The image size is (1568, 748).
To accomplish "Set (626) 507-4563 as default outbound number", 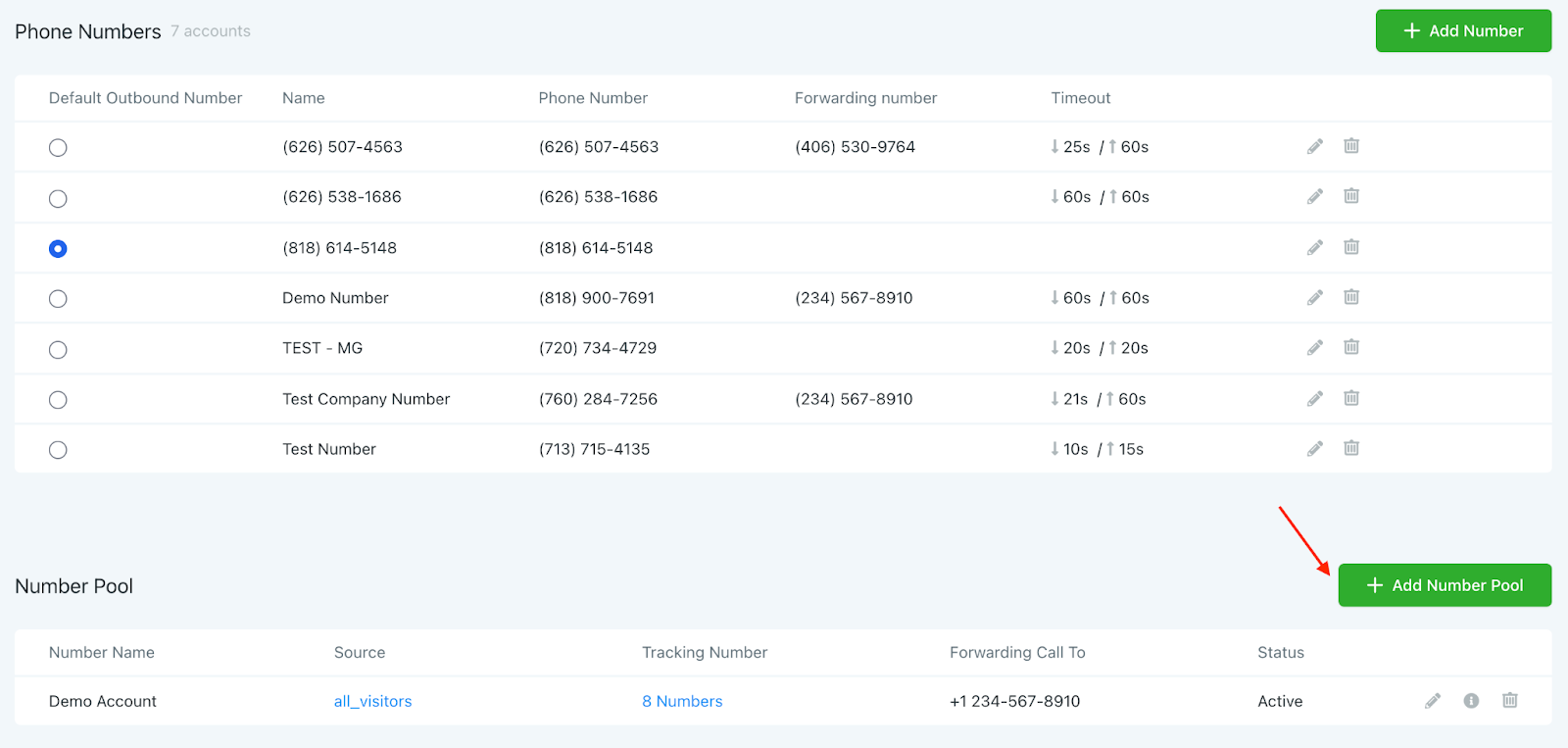I will [58, 148].
